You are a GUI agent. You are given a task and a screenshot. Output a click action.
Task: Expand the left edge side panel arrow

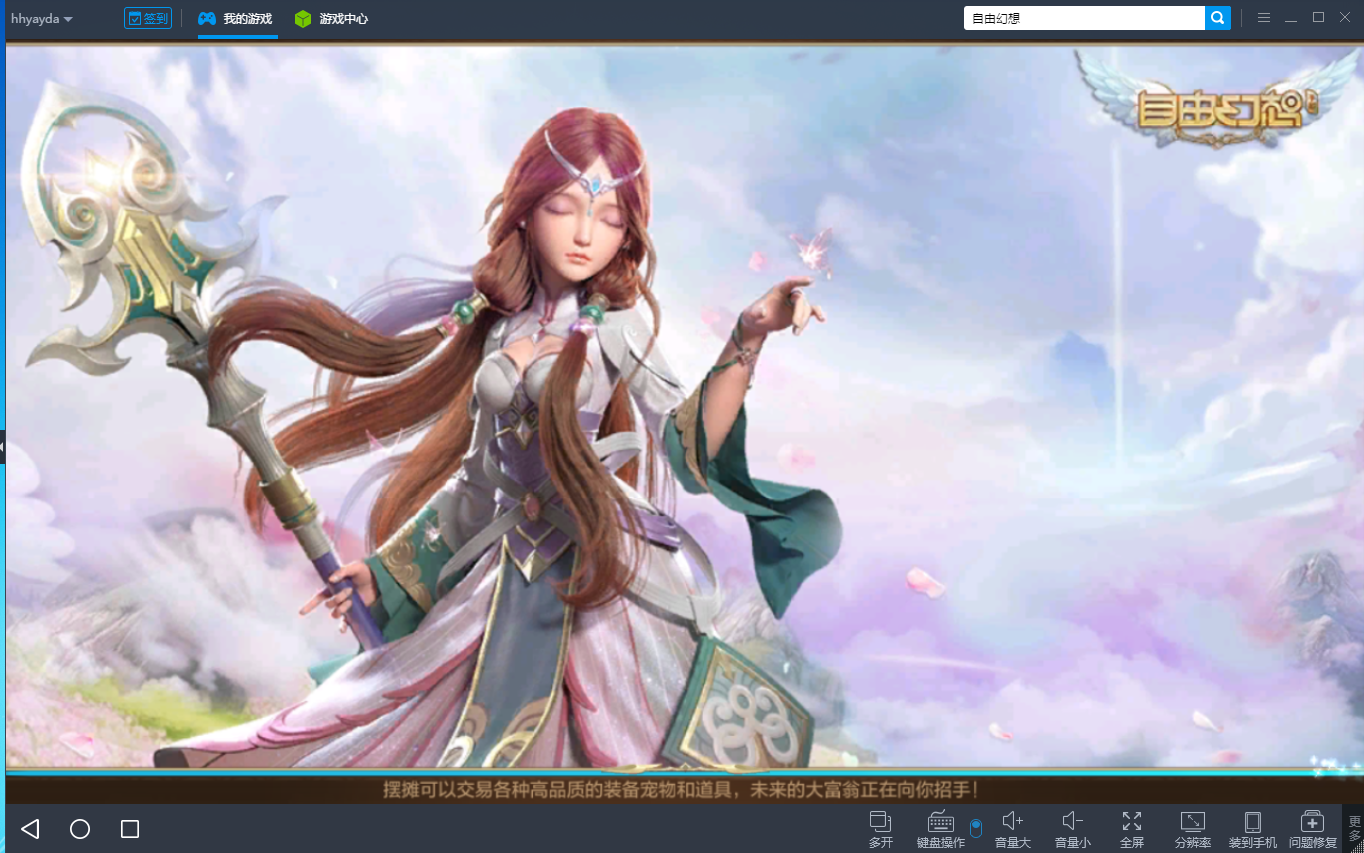click(x=3, y=447)
